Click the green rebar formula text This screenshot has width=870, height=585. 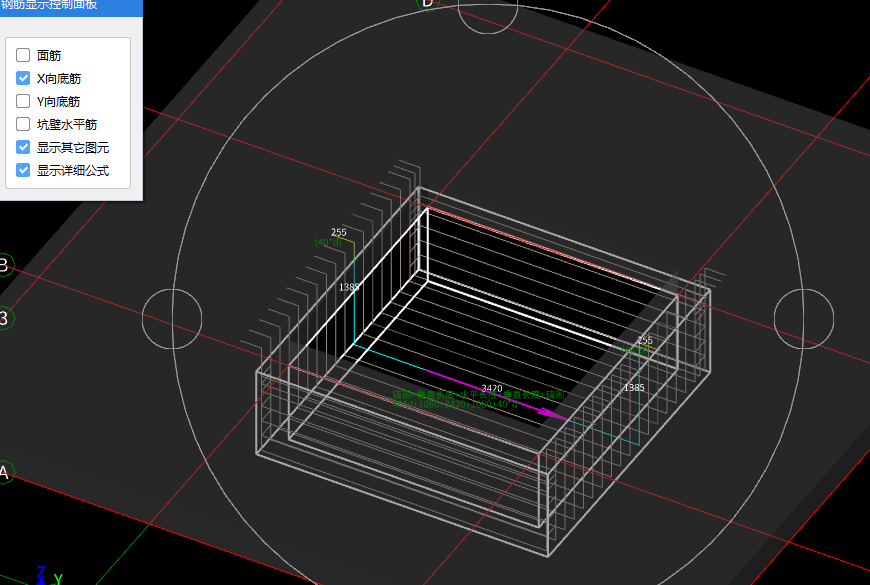pos(478,399)
